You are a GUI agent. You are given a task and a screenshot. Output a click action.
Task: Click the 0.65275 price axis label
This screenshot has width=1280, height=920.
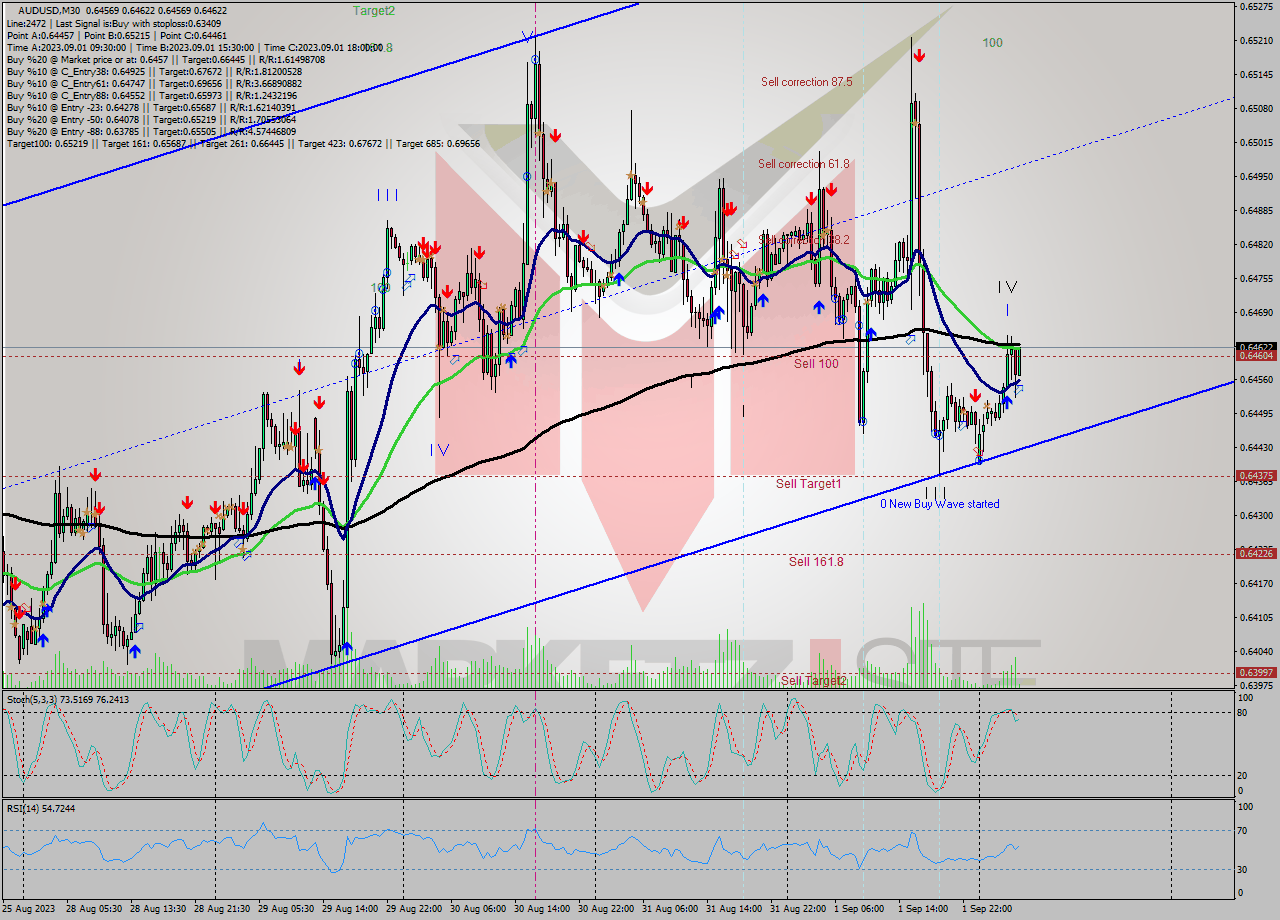[1256, 7]
